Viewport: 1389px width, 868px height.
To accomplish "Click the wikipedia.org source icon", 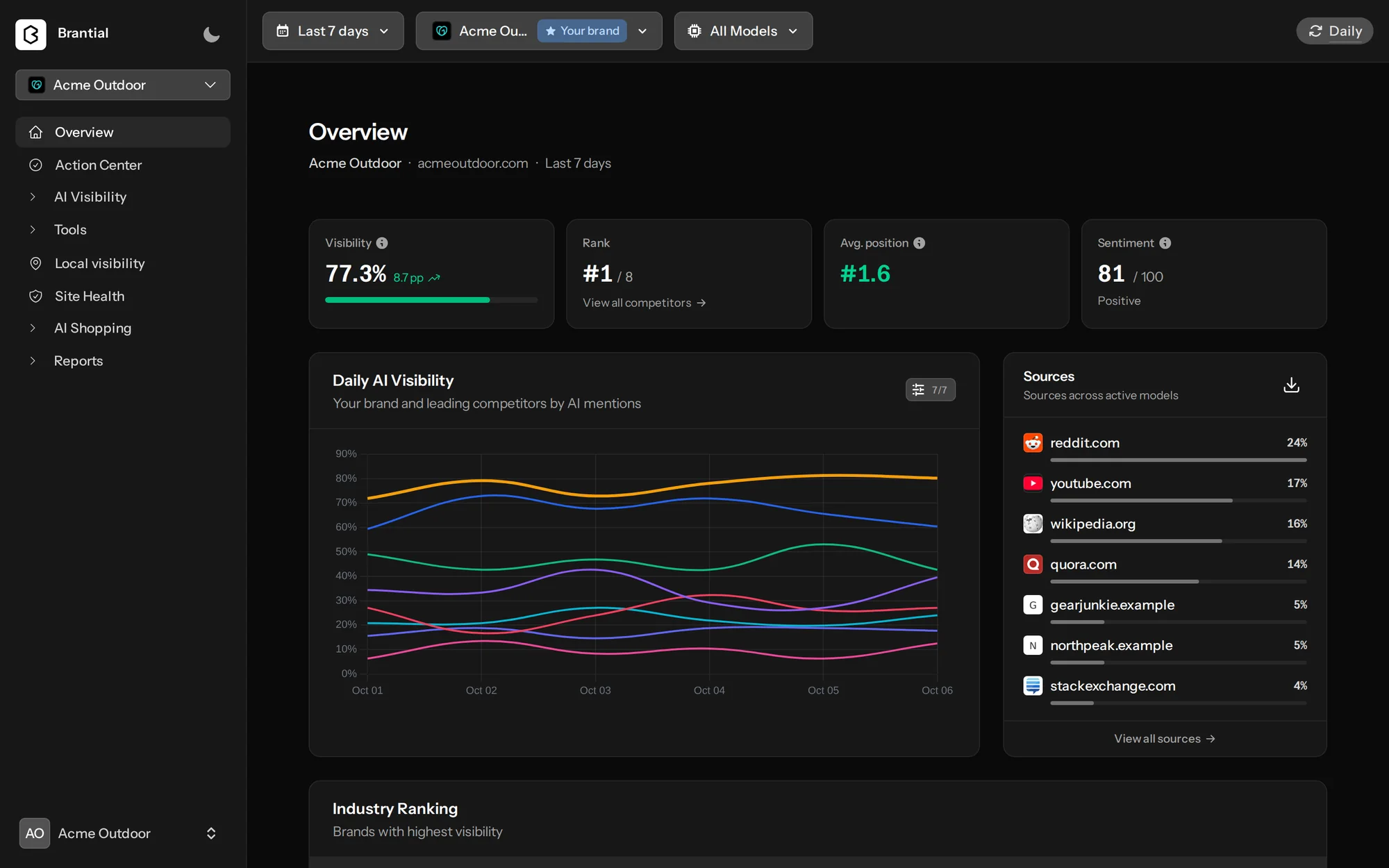I will pyautogui.click(x=1033, y=524).
